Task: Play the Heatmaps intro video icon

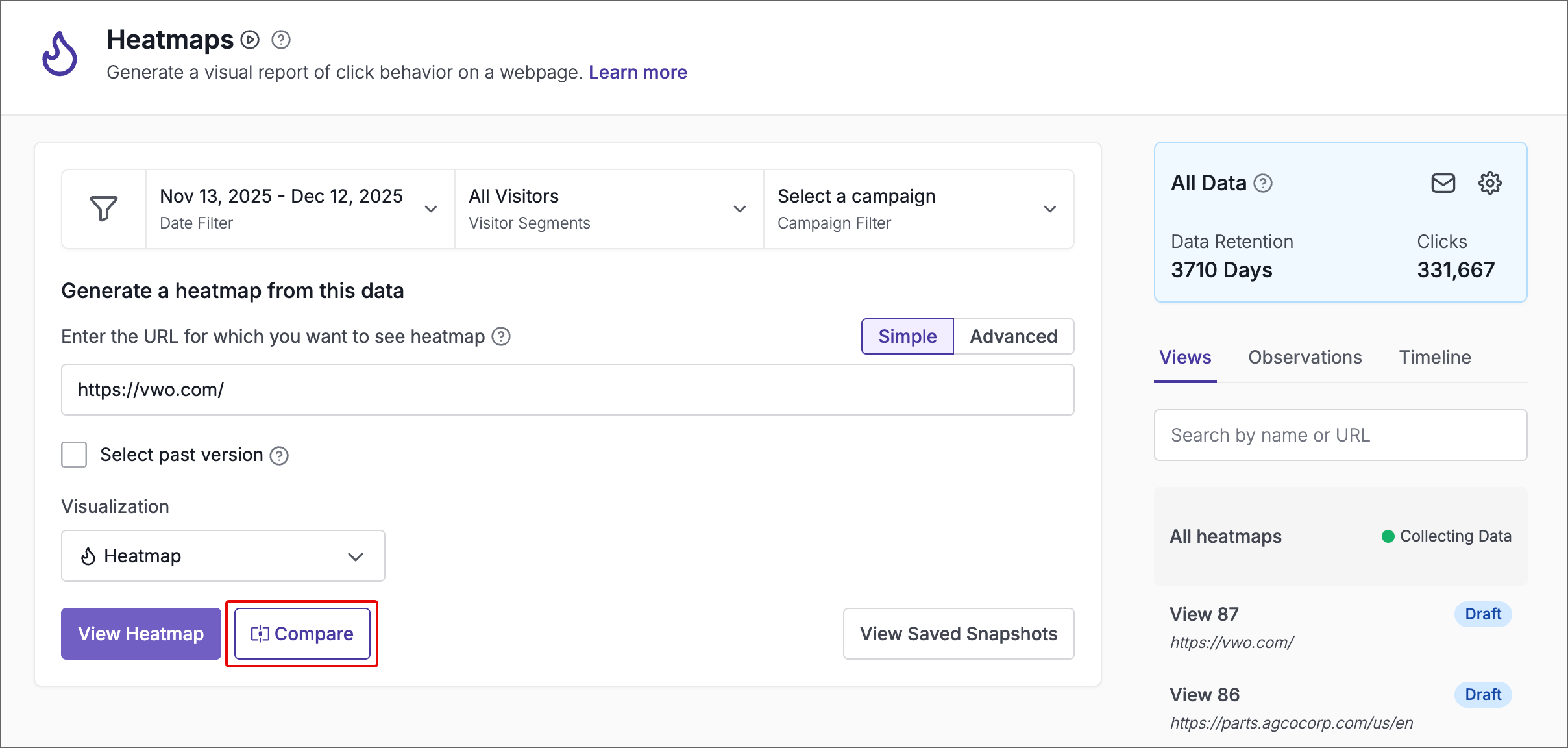Action: click(250, 40)
